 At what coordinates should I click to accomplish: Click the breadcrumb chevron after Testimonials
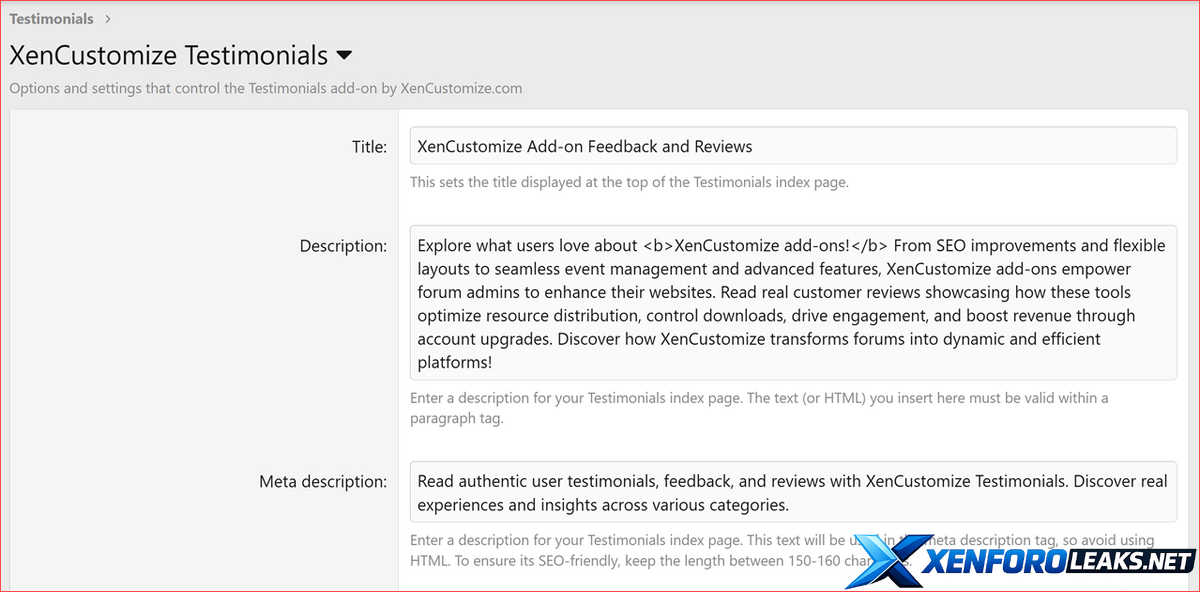108,19
